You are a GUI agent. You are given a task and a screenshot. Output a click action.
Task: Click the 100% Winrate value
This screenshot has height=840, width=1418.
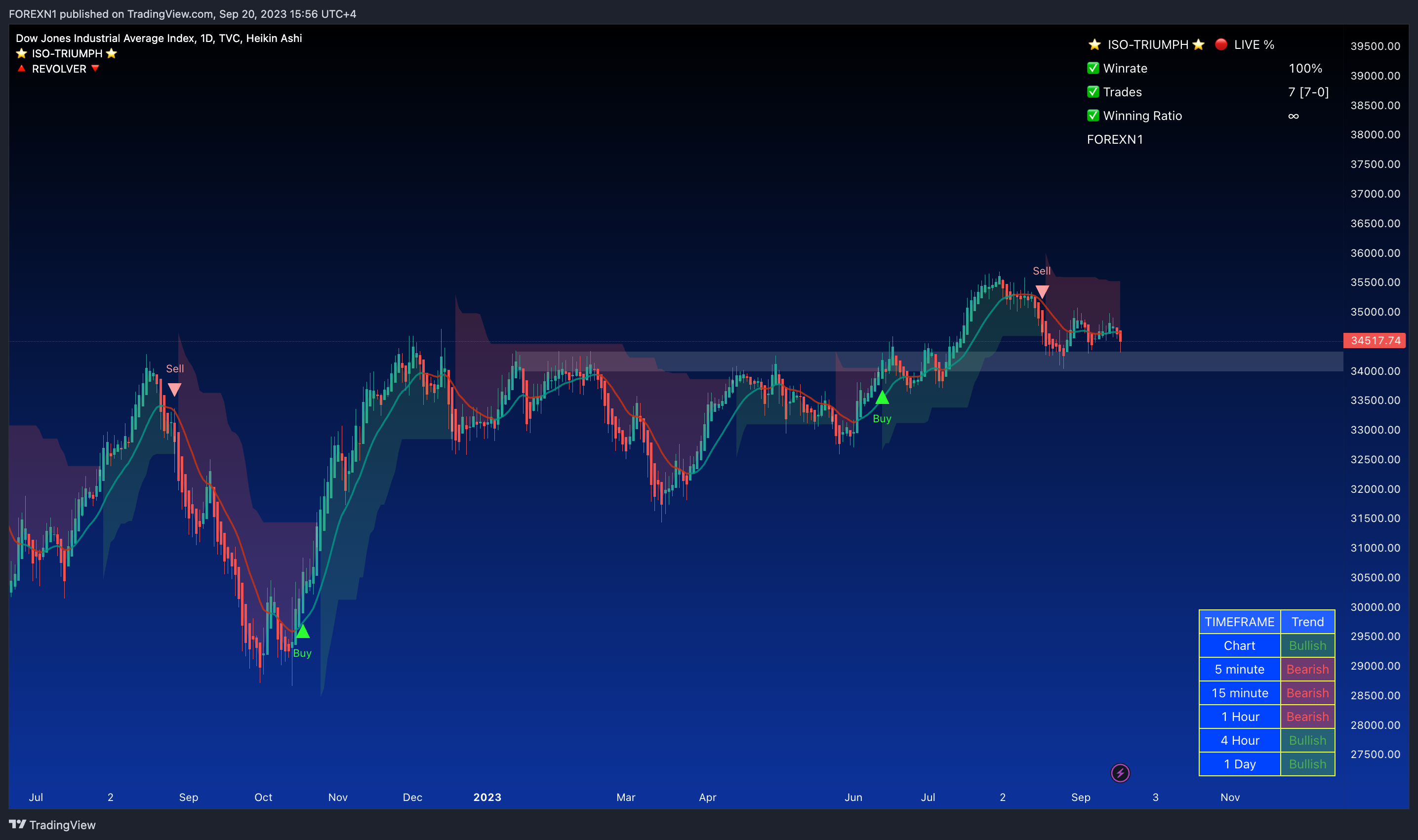[1305, 69]
